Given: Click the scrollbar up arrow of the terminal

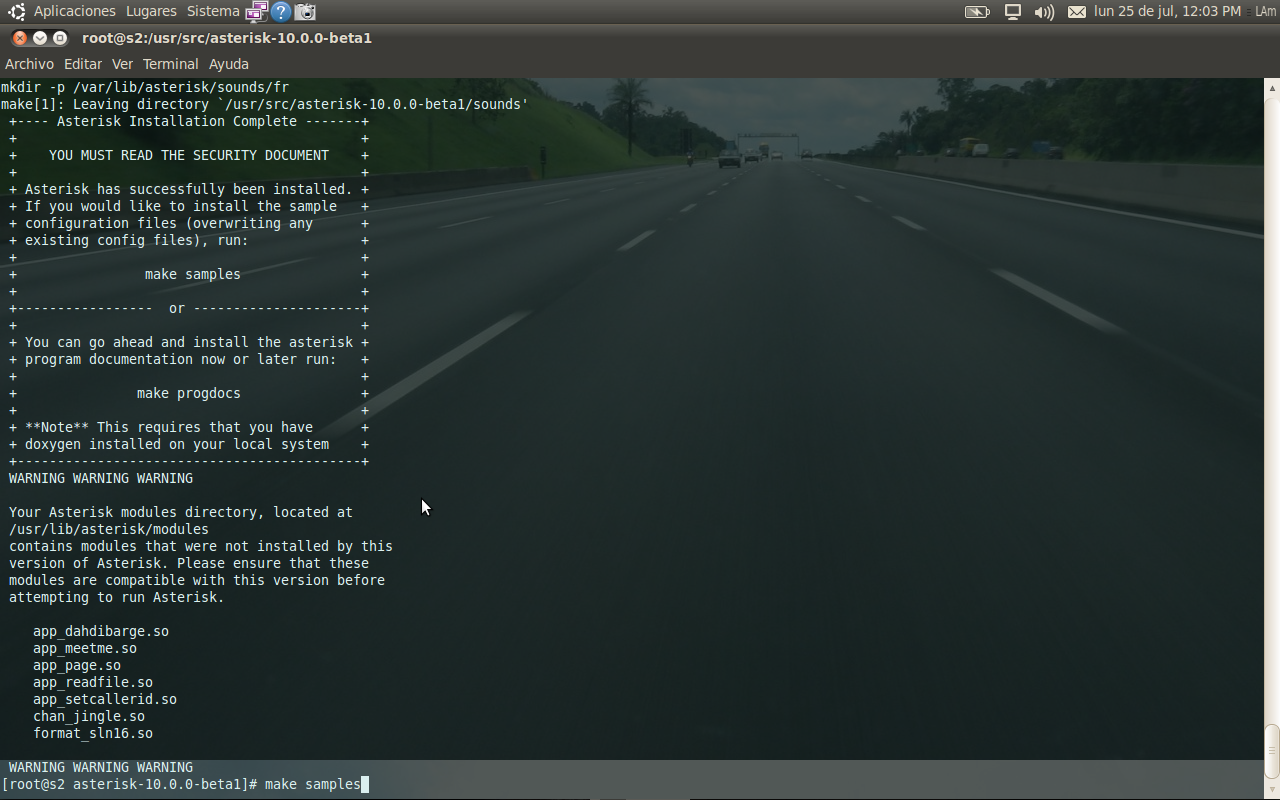Looking at the screenshot, I should 1272,87.
